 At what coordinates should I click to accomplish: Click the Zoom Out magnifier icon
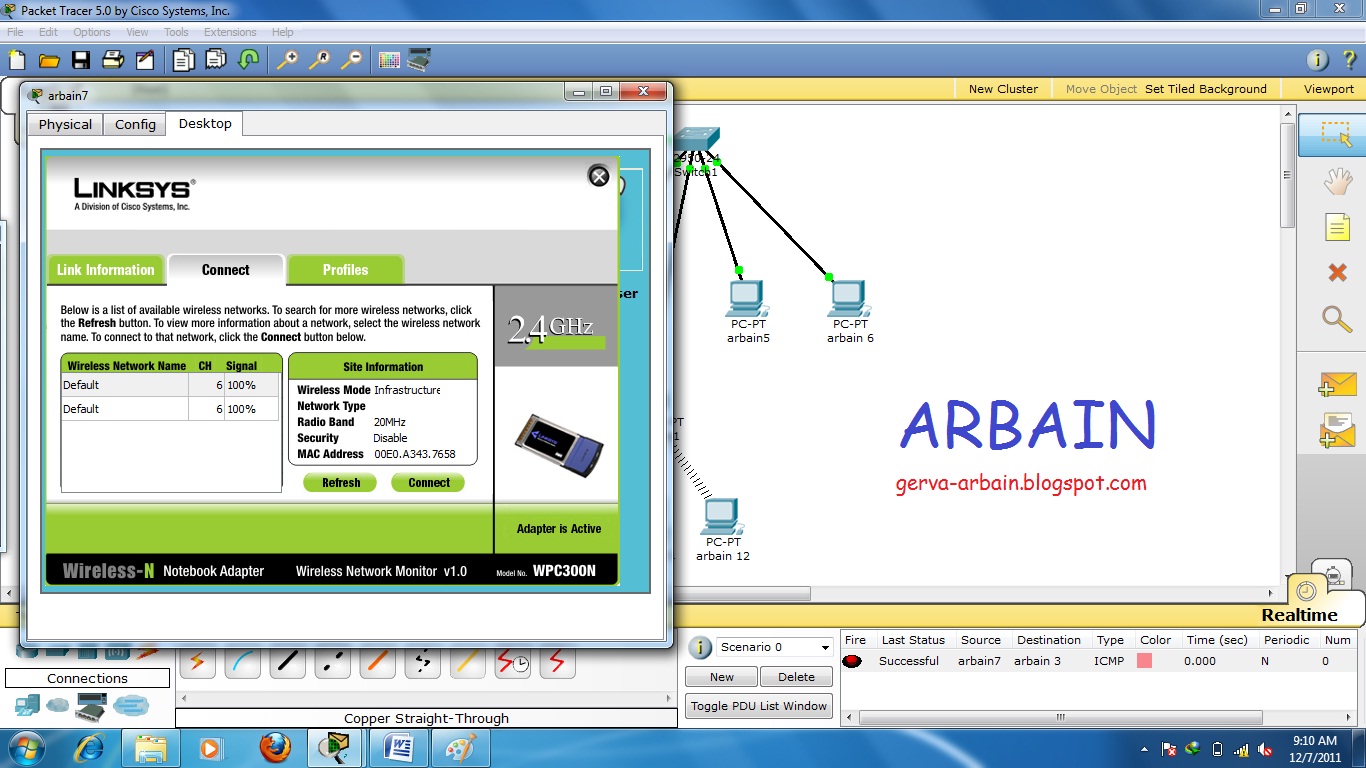[351, 60]
